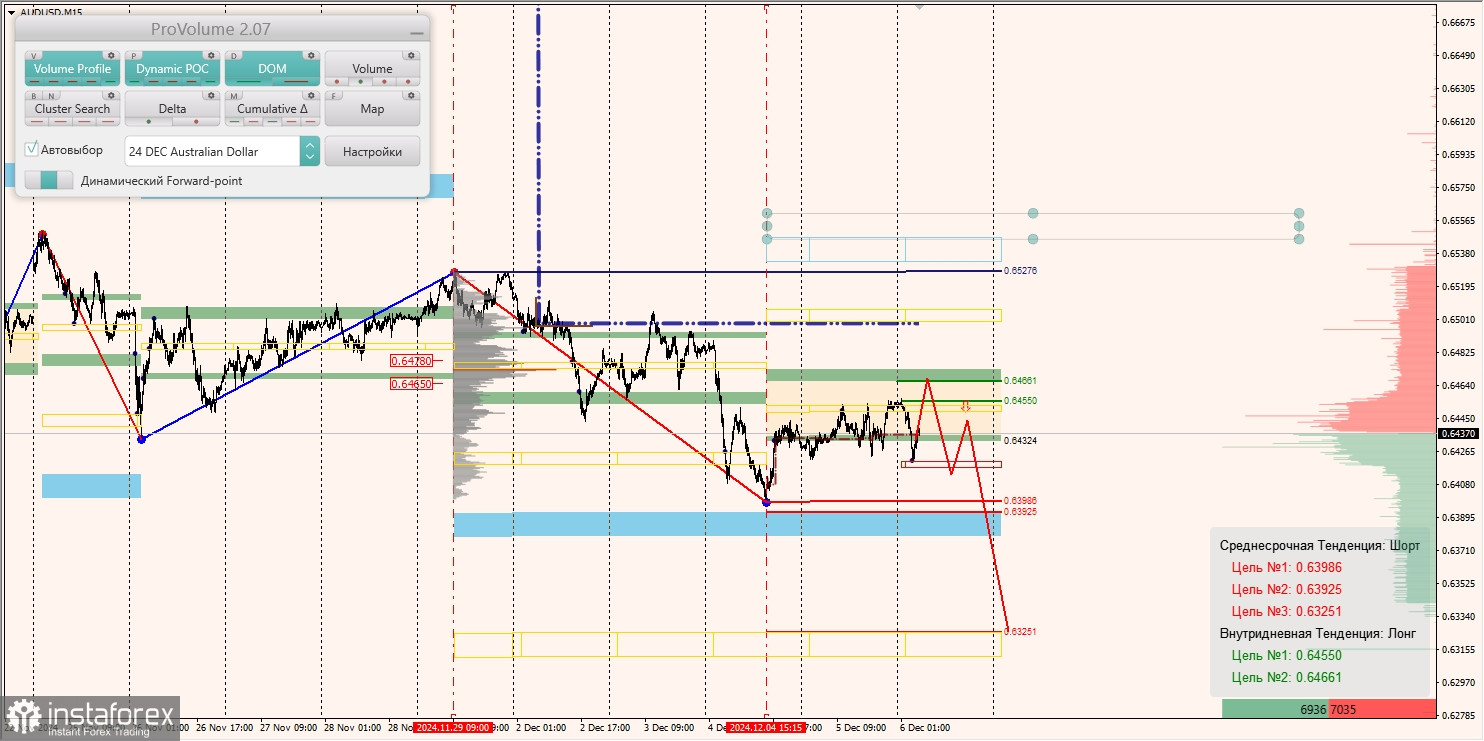This screenshot has width=1484, height=741.
Task: Enable Cumulative Δ indicator
Action: point(272,109)
